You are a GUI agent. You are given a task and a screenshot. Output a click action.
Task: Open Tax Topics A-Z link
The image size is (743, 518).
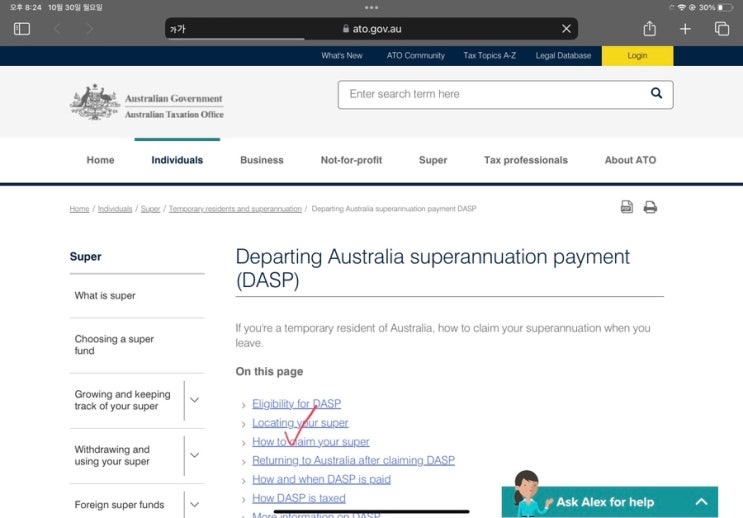click(x=489, y=55)
